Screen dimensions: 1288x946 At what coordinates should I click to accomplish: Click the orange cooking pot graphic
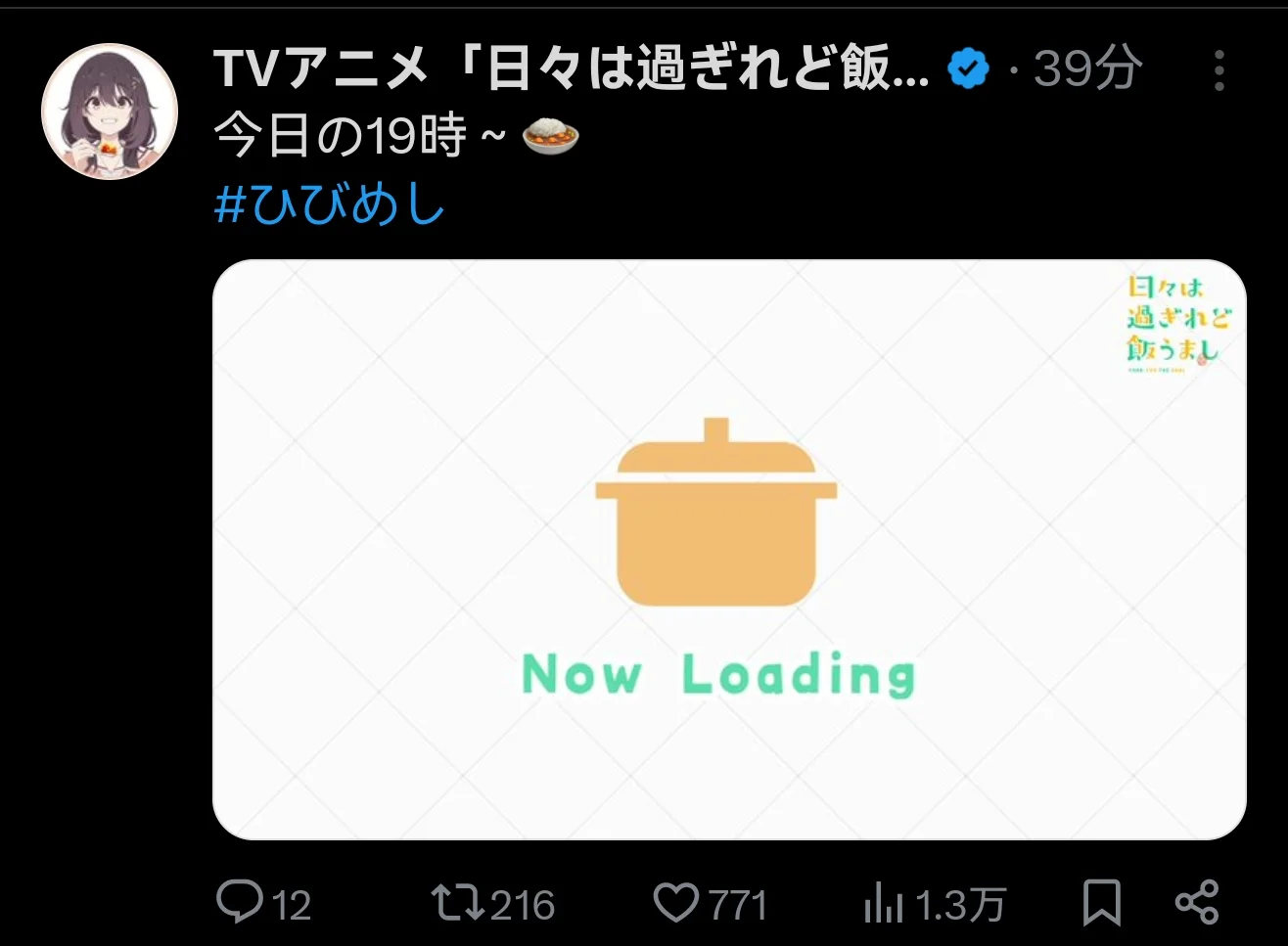[716, 512]
